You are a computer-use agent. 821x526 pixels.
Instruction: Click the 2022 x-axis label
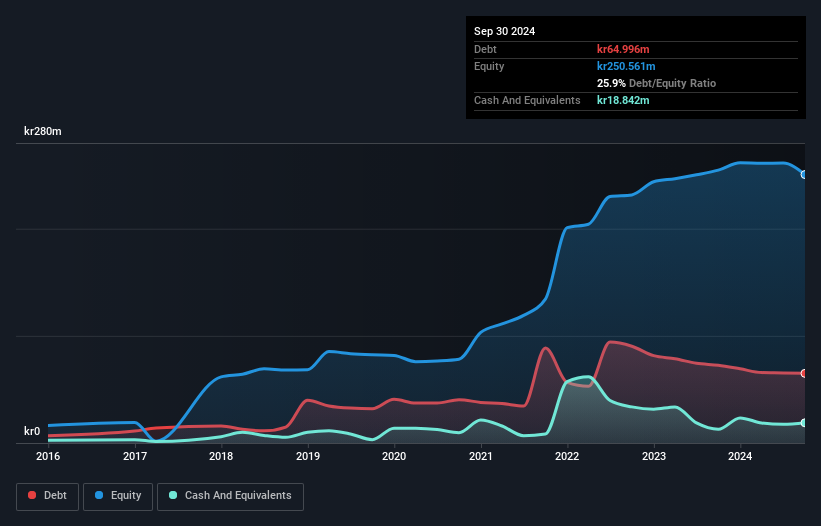point(567,456)
